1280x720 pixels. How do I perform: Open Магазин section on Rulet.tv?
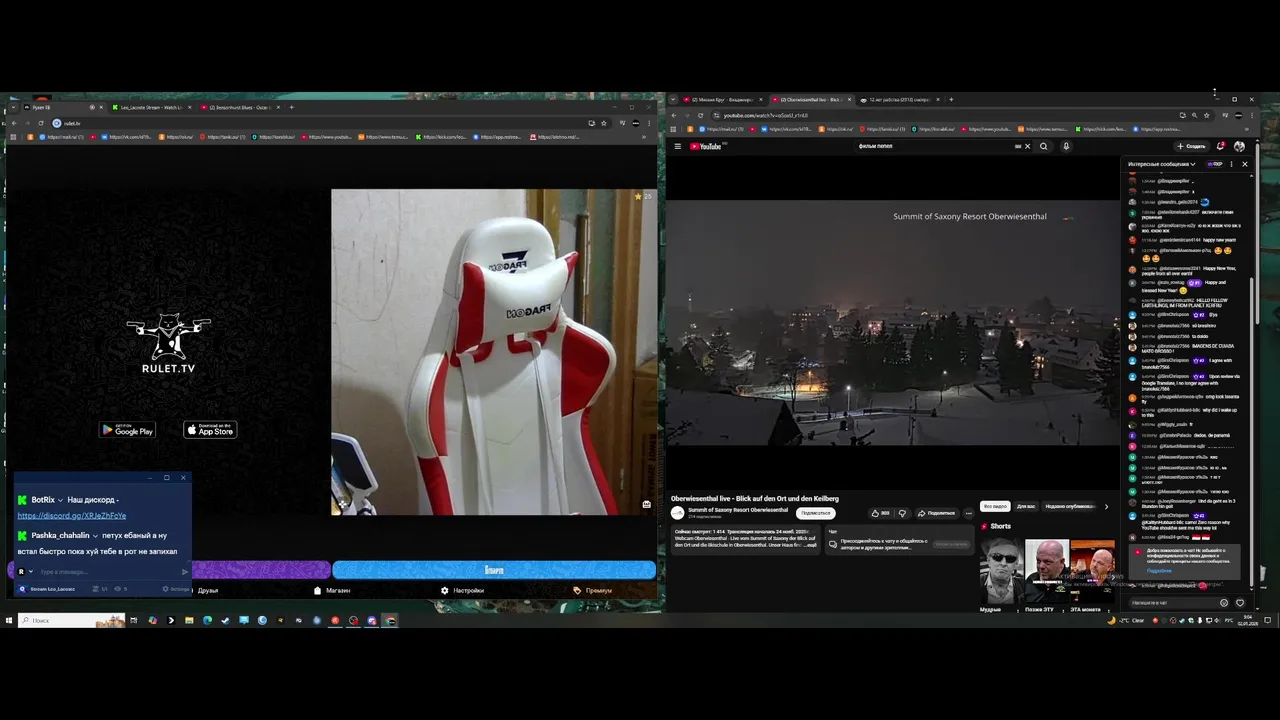tap(332, 590)
